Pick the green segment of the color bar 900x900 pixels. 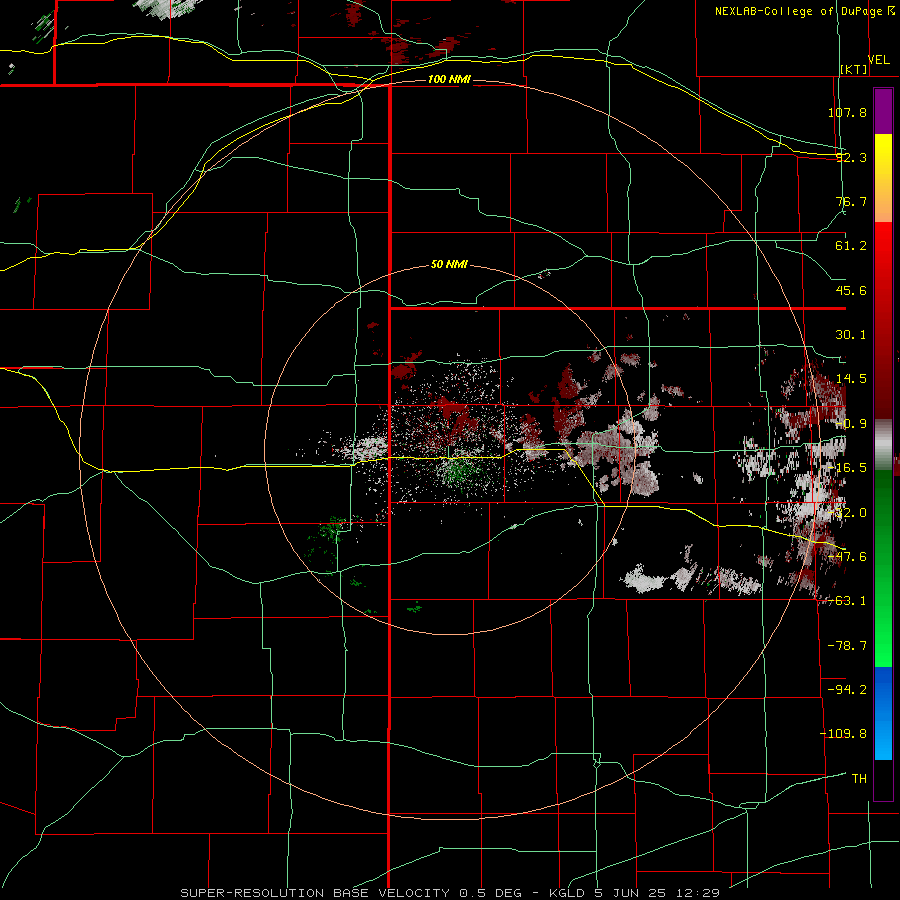click(x=883, y=568)
